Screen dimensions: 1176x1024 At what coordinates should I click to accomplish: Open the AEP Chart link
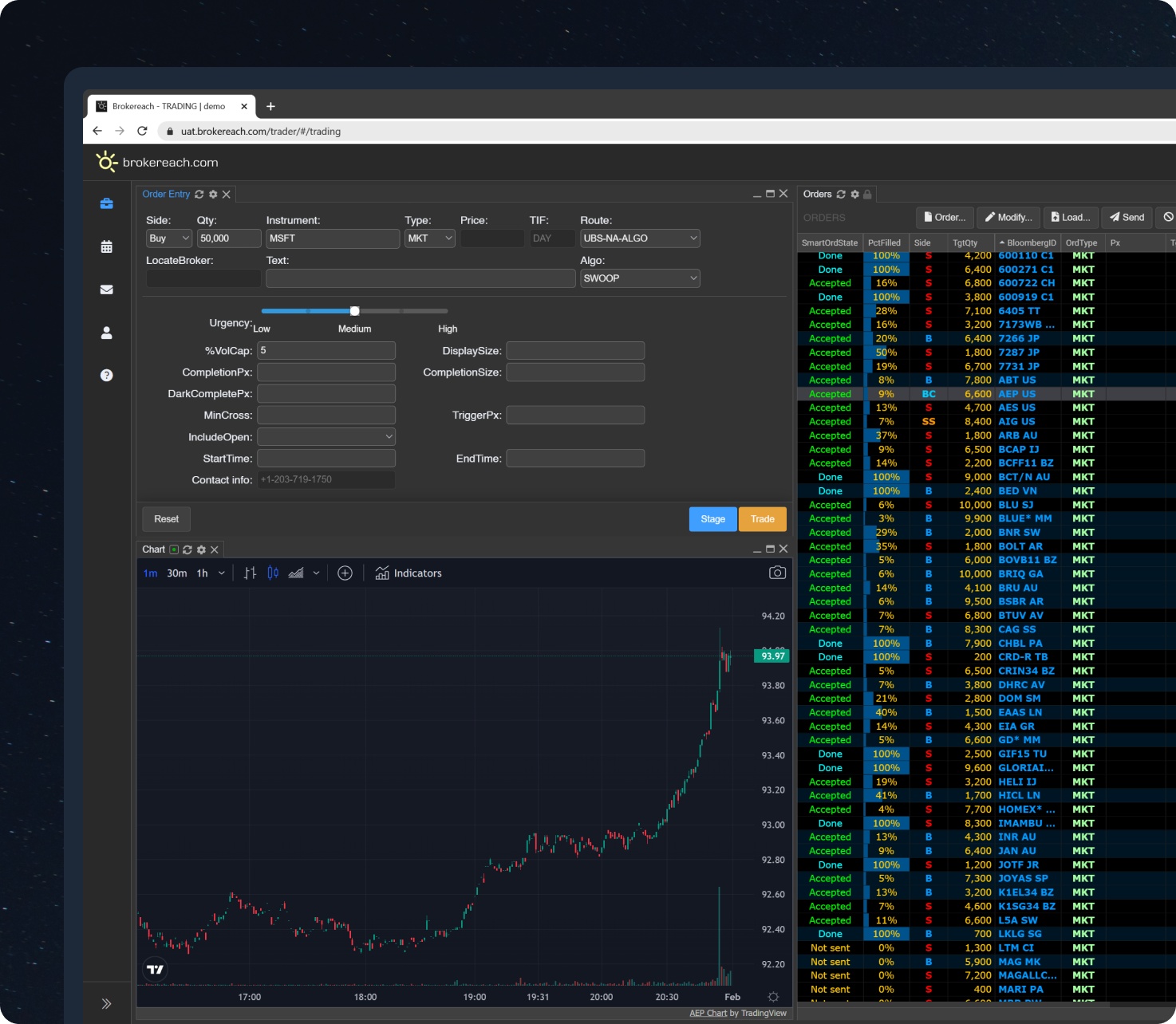(x=708, y=1014)
